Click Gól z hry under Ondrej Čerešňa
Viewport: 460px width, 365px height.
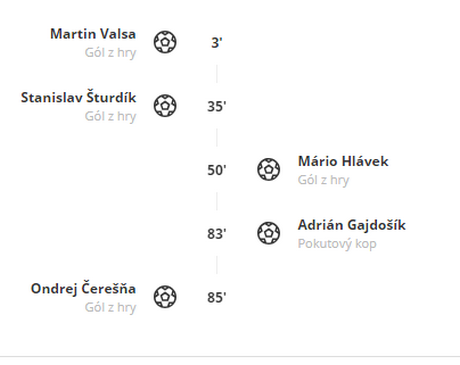tap(110, 307)
